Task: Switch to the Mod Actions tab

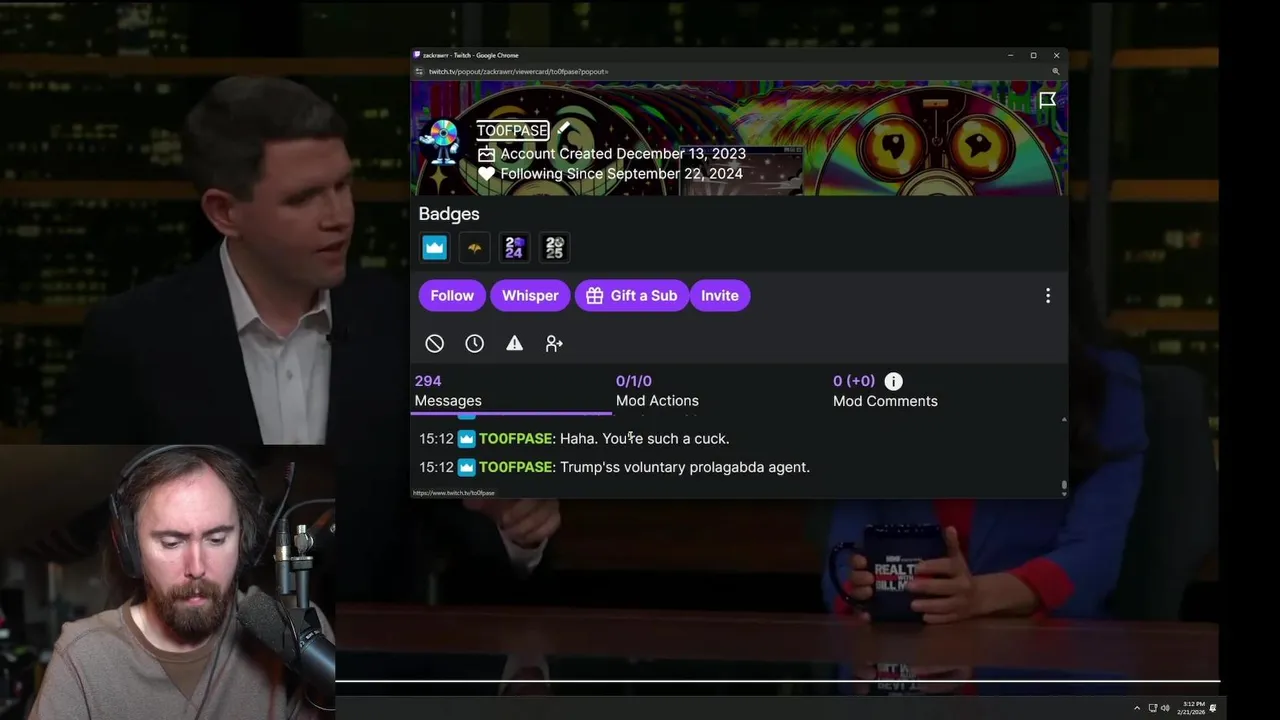Action: click(657, 391)
